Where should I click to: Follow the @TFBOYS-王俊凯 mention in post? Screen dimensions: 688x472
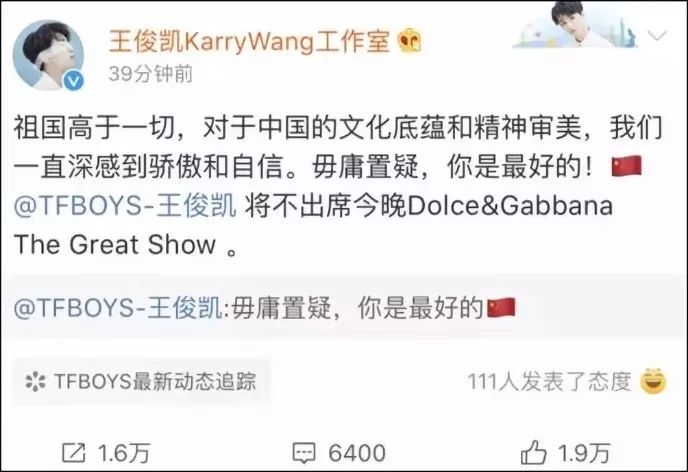125,205
